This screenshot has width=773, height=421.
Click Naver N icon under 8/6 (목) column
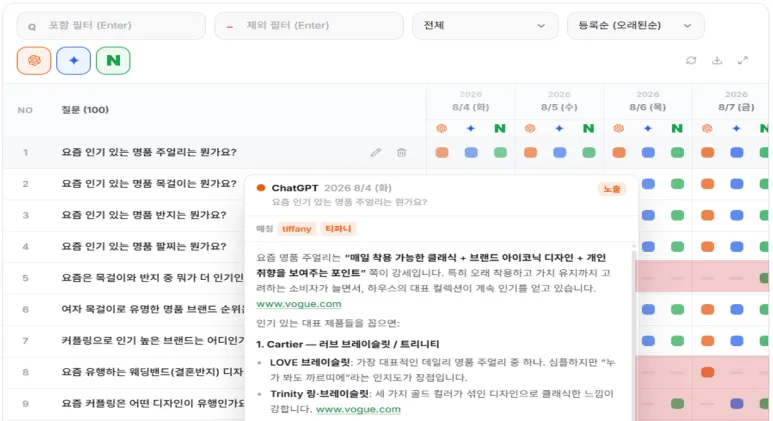[x=677, y=129]
